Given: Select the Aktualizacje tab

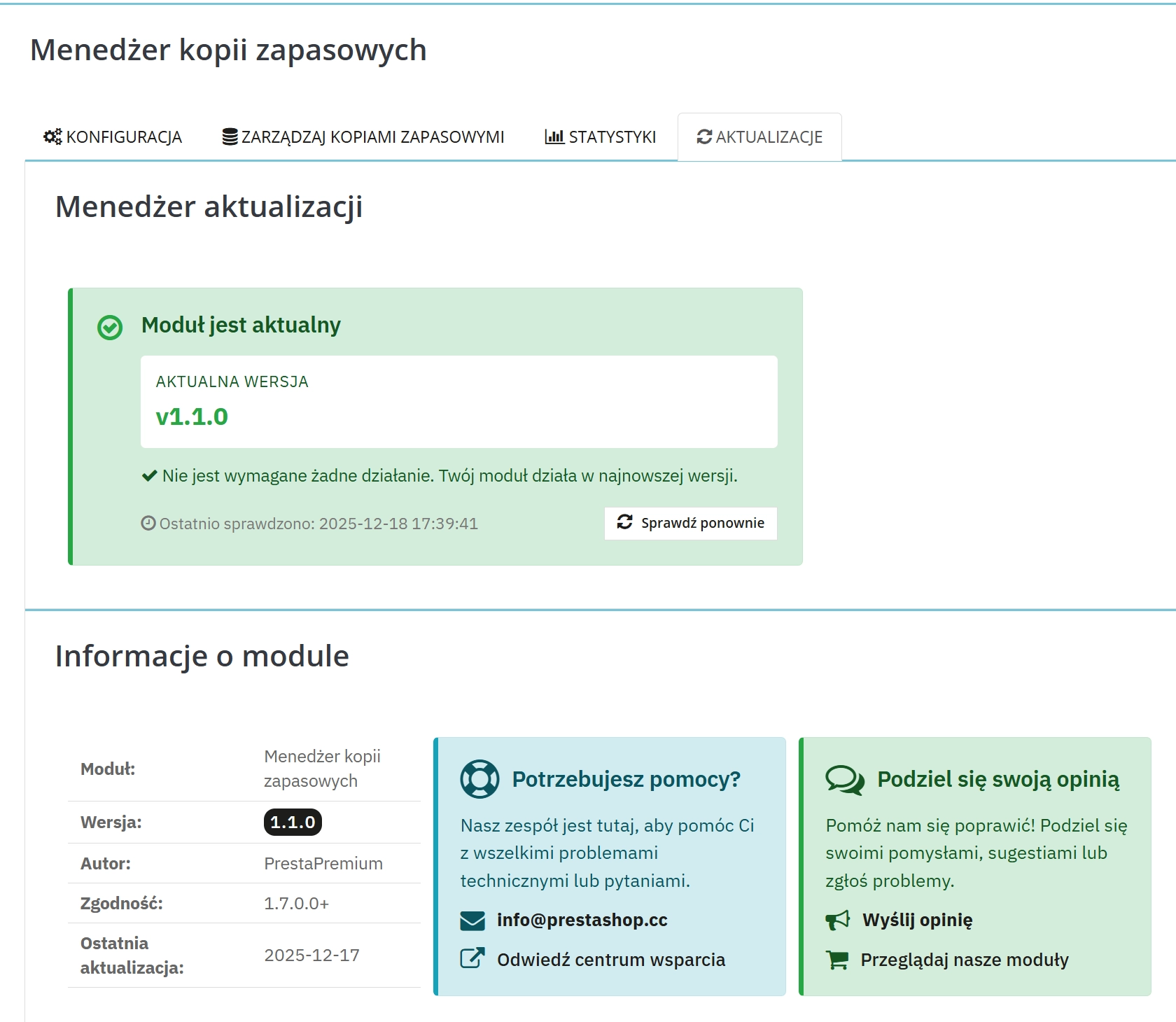Looking at the screenshot, I should [759, 136].
